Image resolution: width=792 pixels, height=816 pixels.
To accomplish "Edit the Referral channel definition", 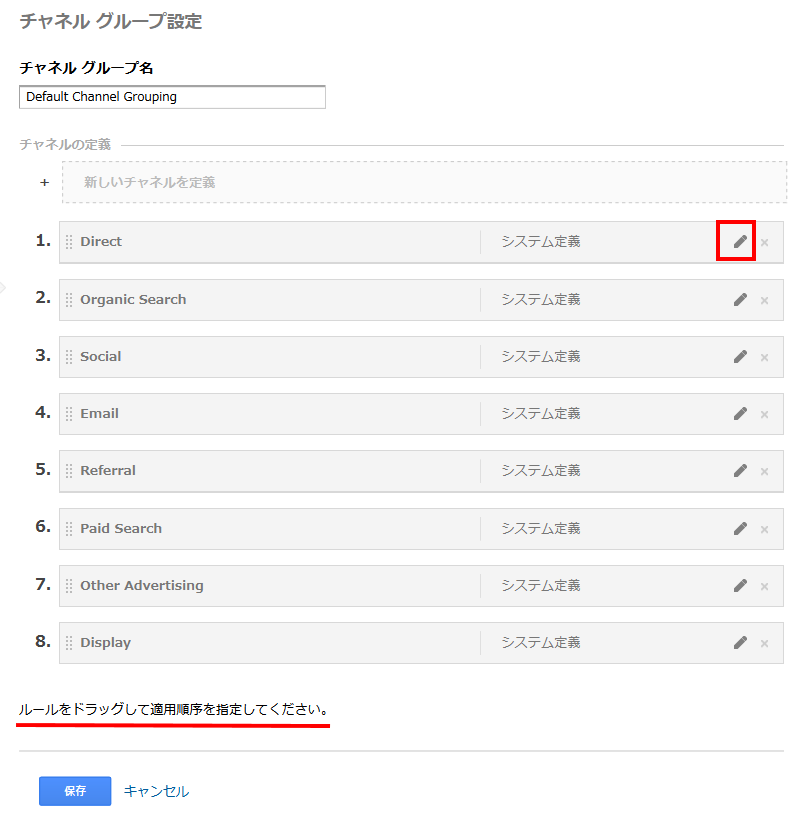I will (740, 471).
